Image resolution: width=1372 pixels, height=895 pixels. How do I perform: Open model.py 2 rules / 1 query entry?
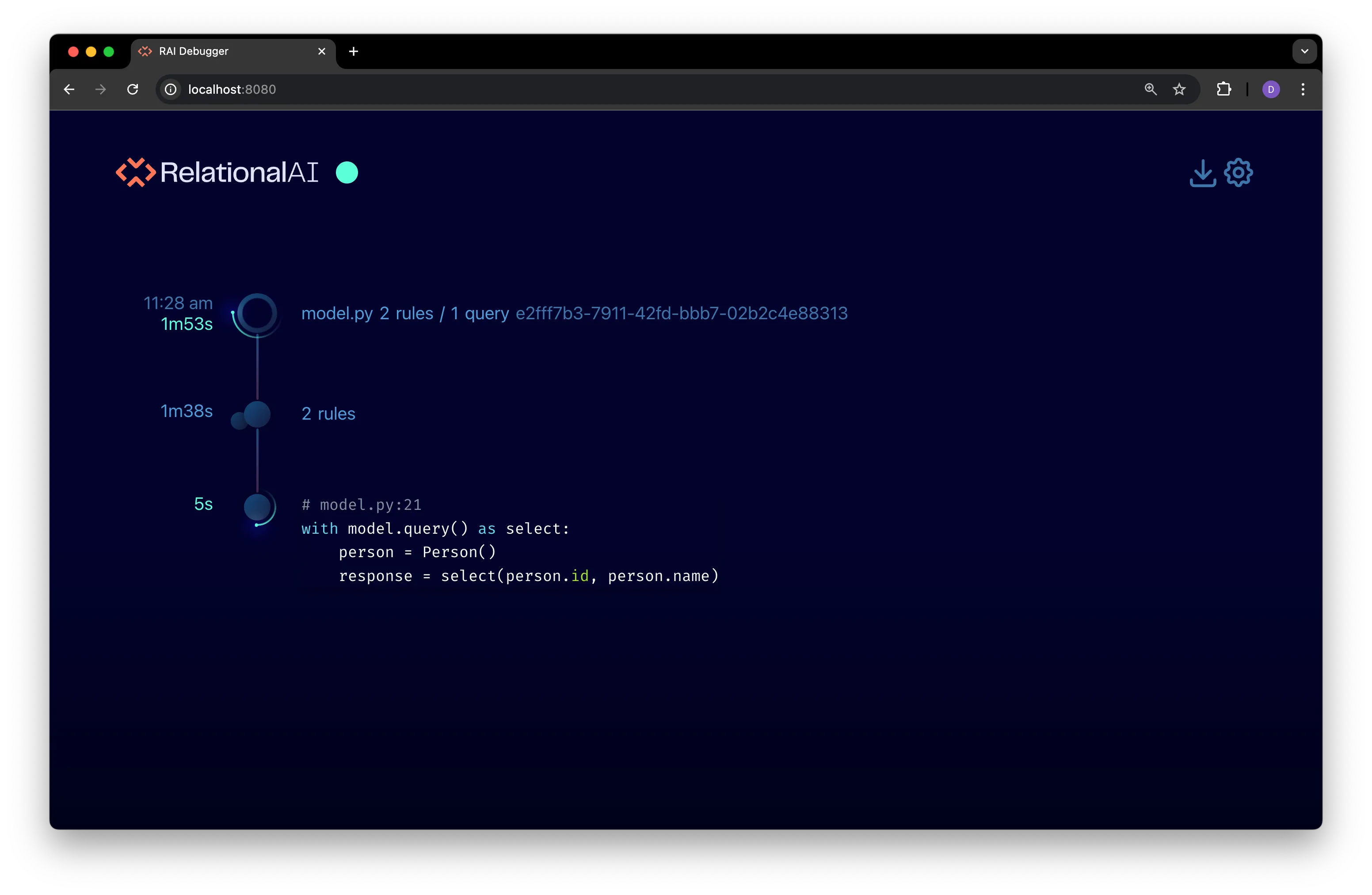[x=405, y=313]
